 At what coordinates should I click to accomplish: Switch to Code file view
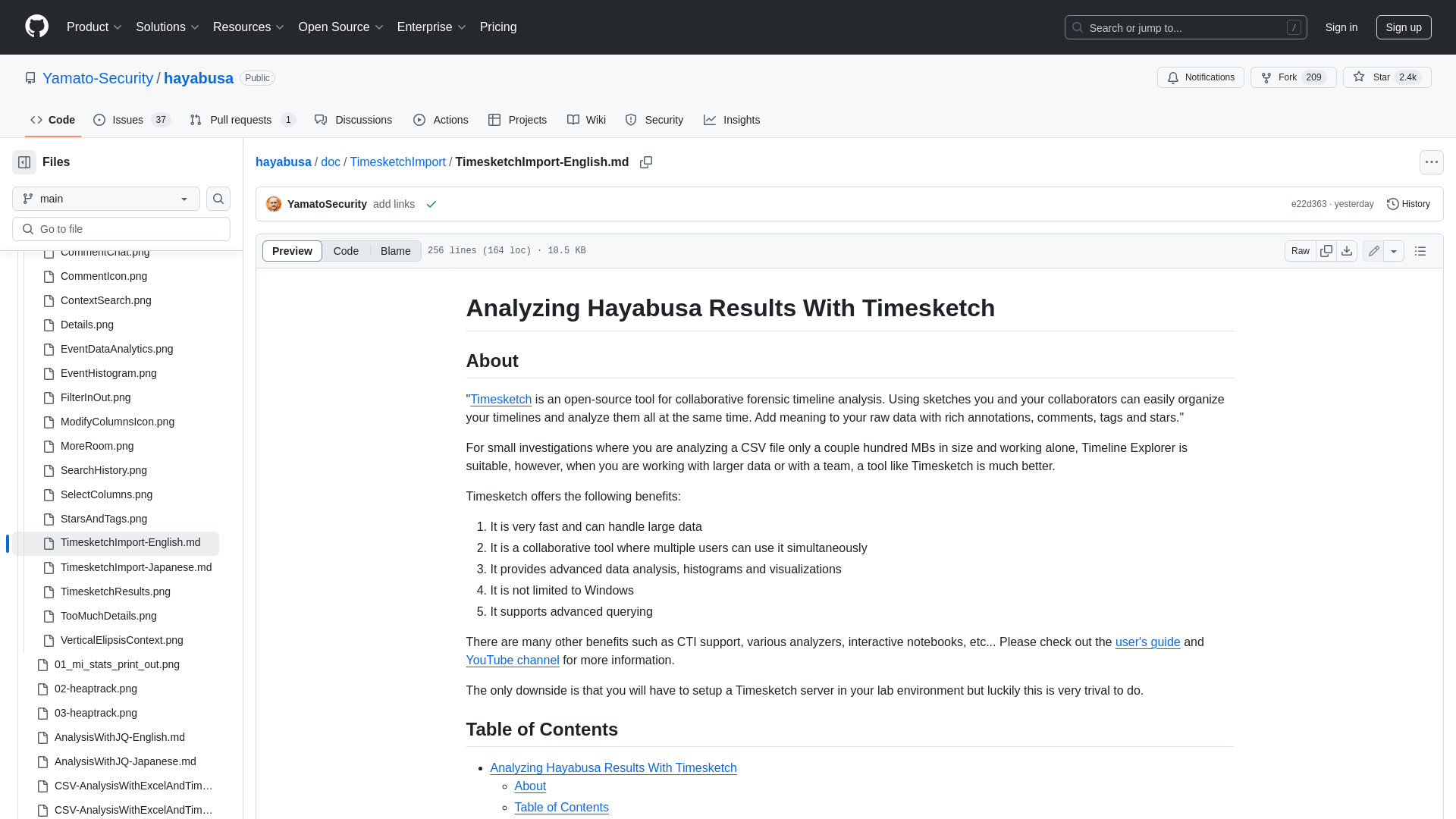346,251
